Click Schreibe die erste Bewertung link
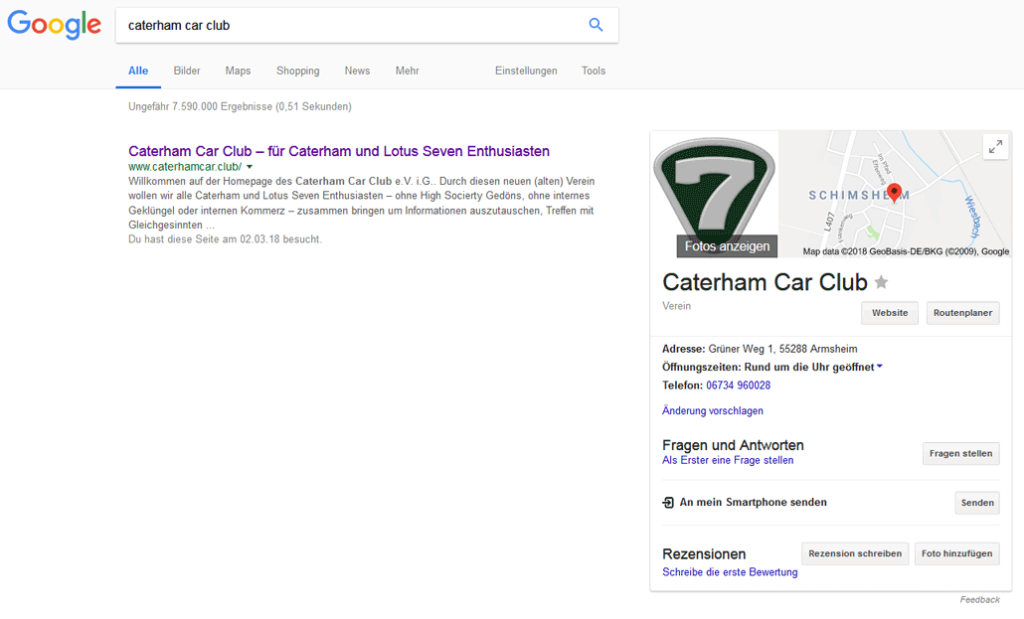Viewport: 1024px width, 619px height. pyautogui.click(x=729, y=572)
